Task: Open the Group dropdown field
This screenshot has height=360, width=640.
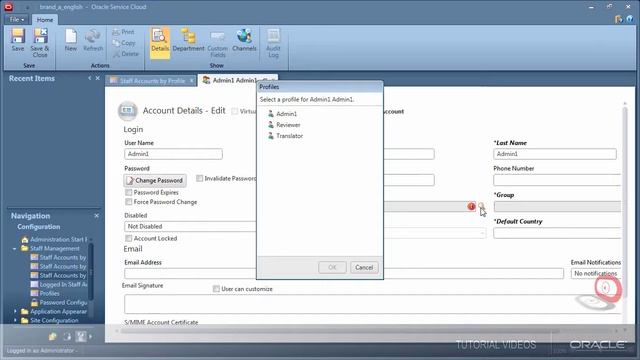Action: point(557,207)
